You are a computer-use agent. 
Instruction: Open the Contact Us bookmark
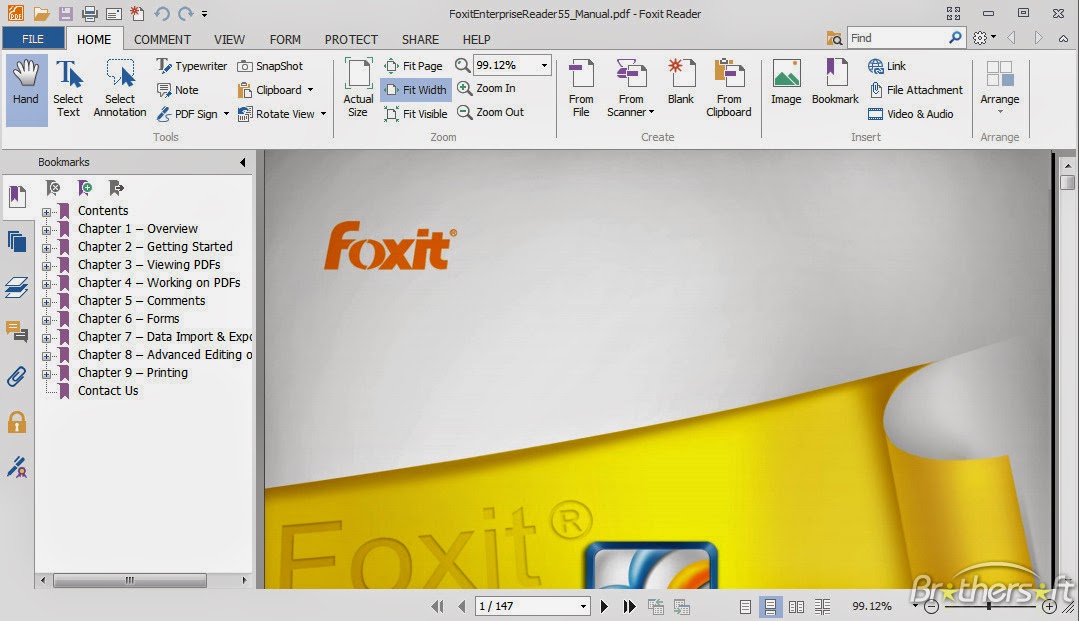[108, 390]
